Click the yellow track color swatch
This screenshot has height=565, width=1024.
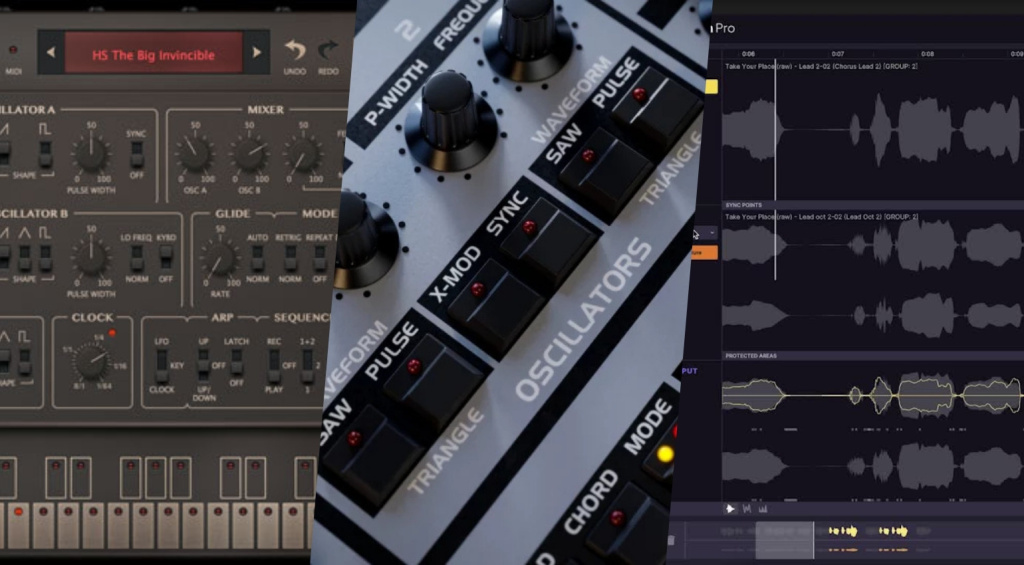(711, 87)
